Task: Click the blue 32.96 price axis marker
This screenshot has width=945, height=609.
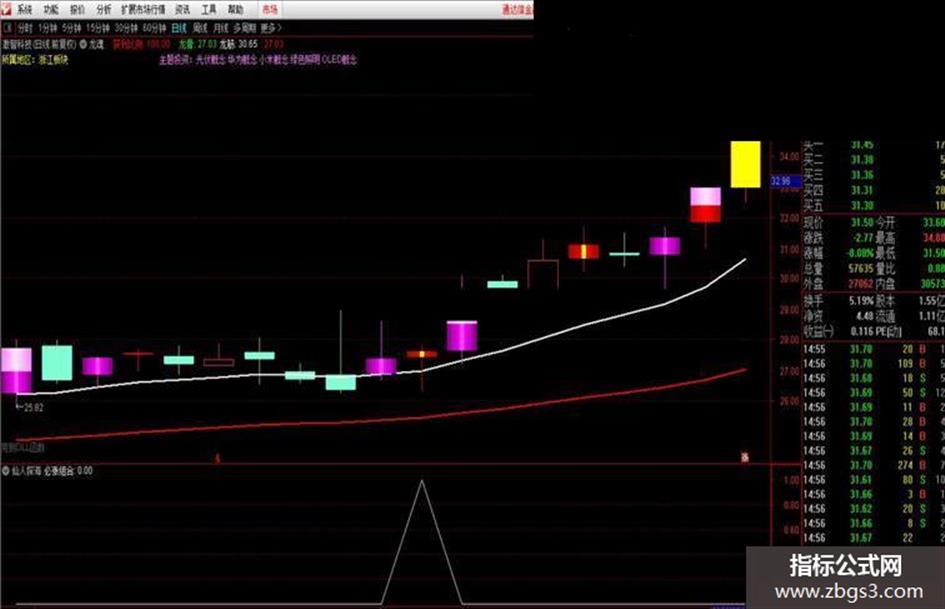Action: [x=785, y=181]
